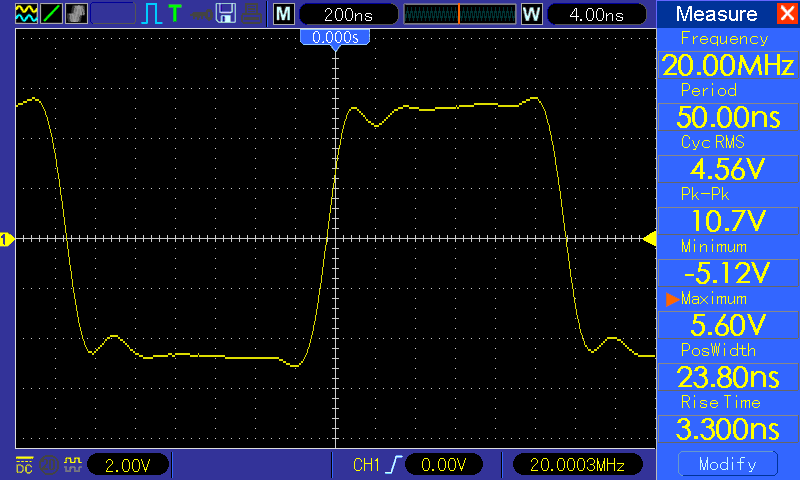Click the Frequency label
800x480 pixels.
(x=724, y=39)
